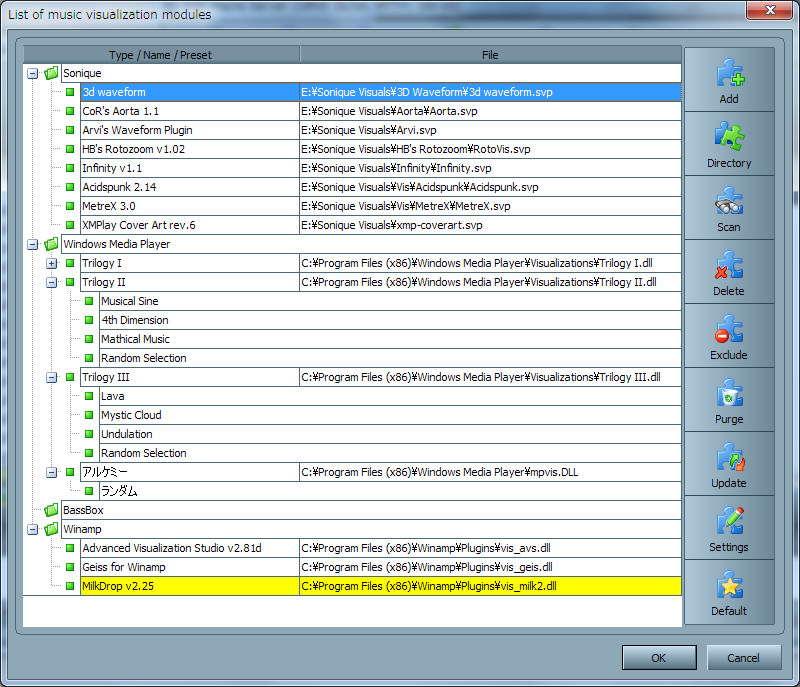Select Advanced Visualization Studio v2.81d
The width and height of the screenshot is (800, 687).
[172, 548]
